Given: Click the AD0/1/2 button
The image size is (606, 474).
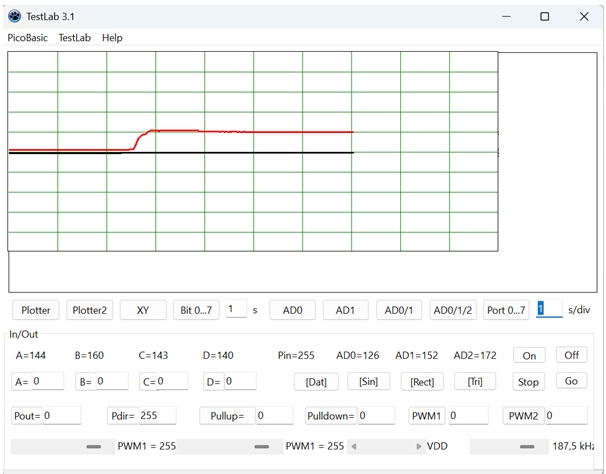Looking at the screenshot, I should coord(453,310).
